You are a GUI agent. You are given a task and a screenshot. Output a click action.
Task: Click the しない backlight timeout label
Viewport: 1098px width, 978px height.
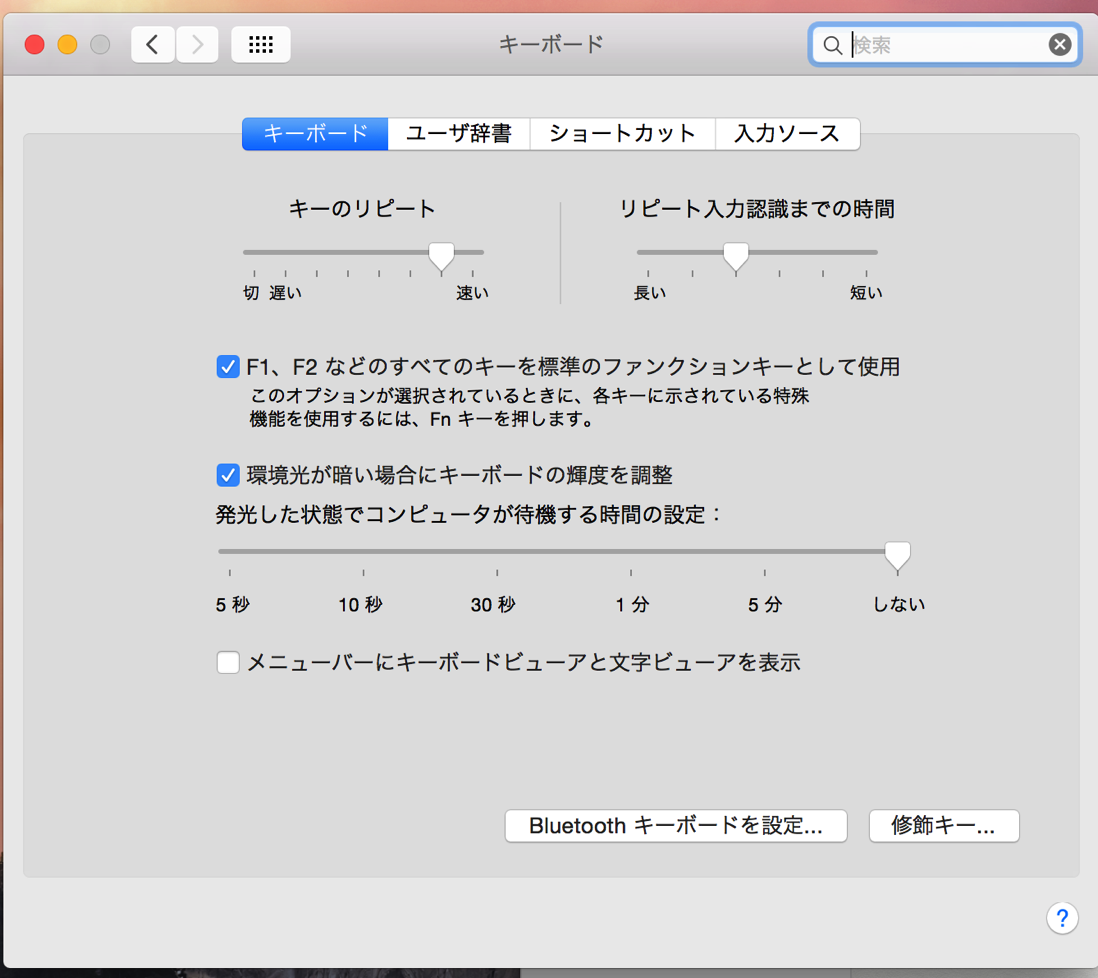tap(898, 604)
